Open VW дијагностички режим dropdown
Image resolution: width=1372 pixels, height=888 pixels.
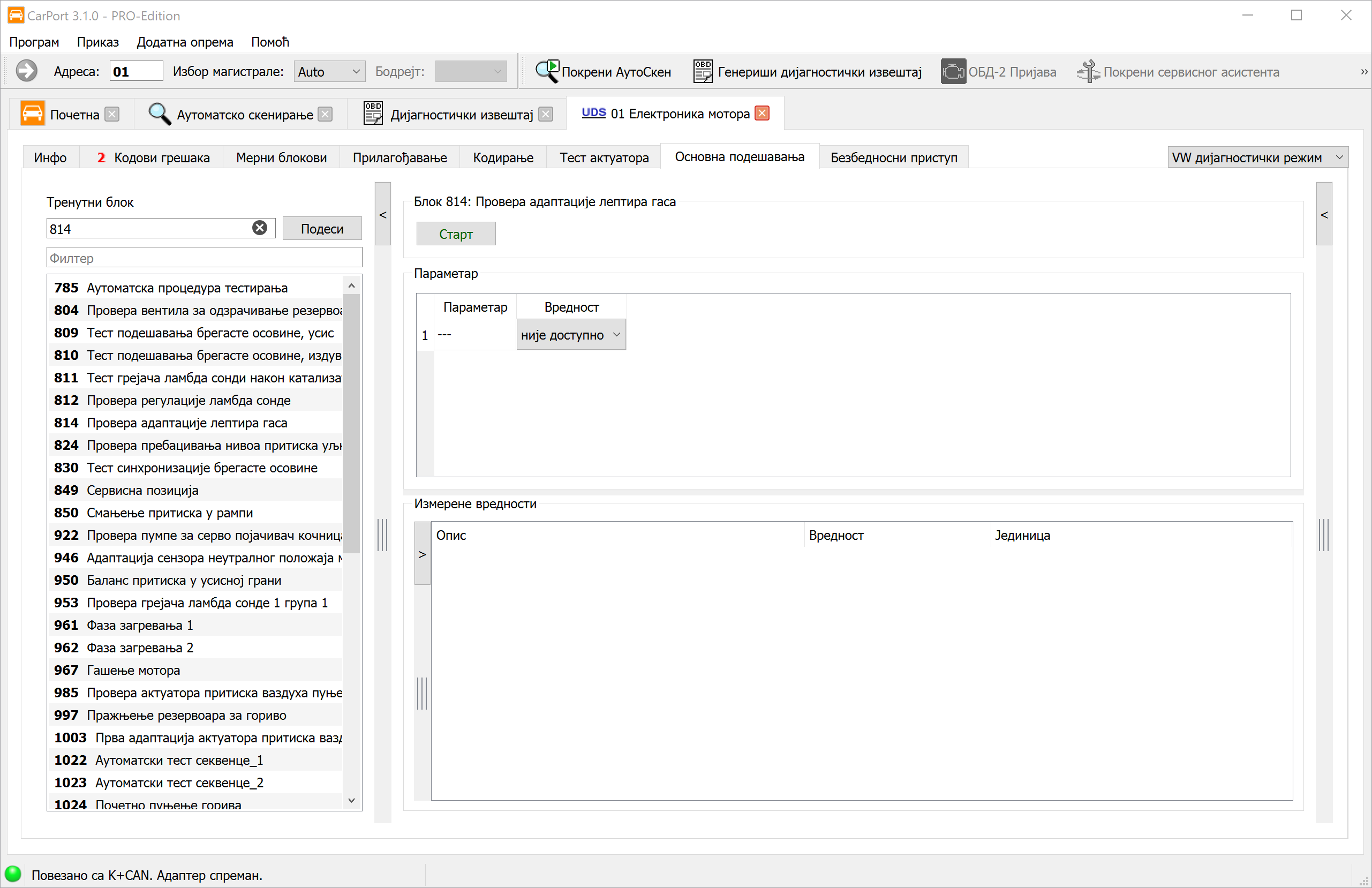tap(1257, 157)
